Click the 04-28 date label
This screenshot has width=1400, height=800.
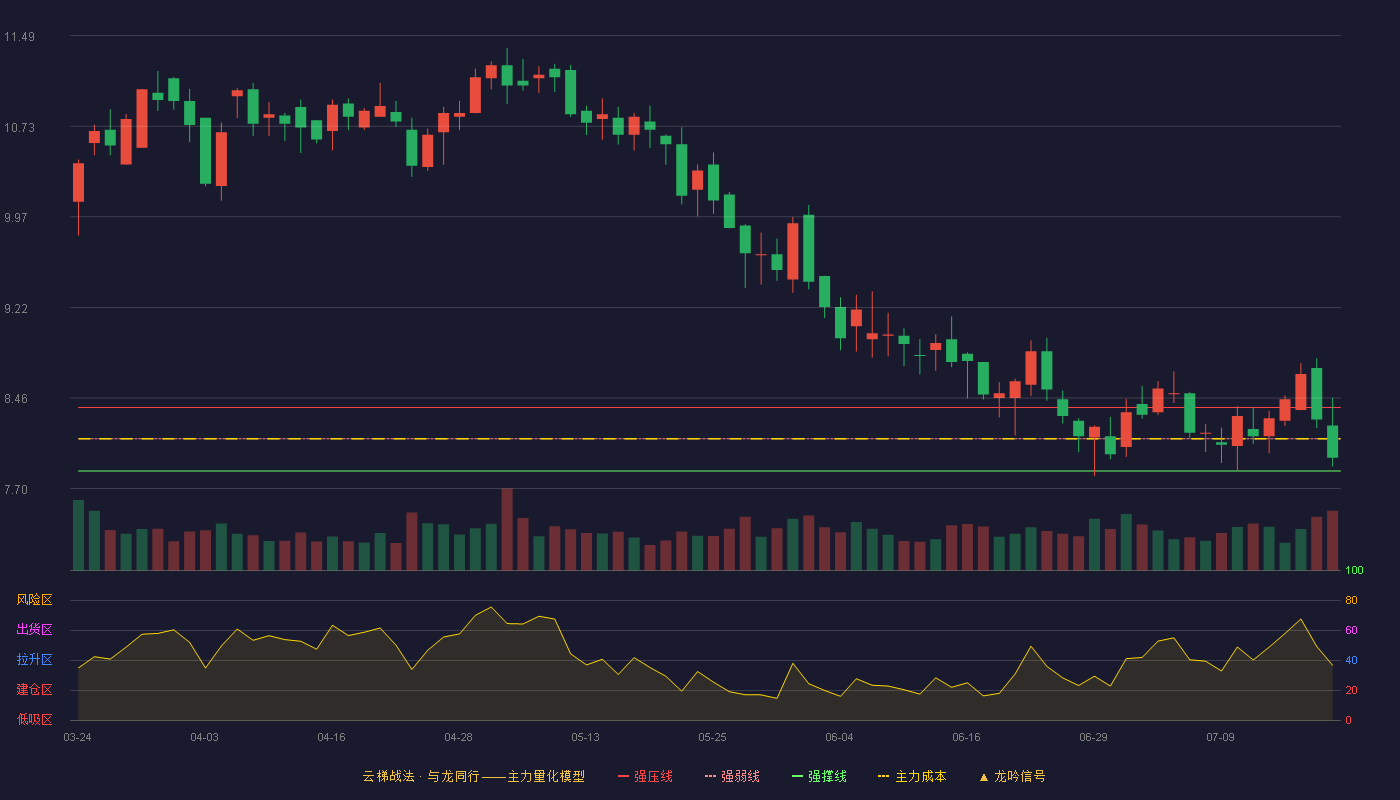coord(458,737)
